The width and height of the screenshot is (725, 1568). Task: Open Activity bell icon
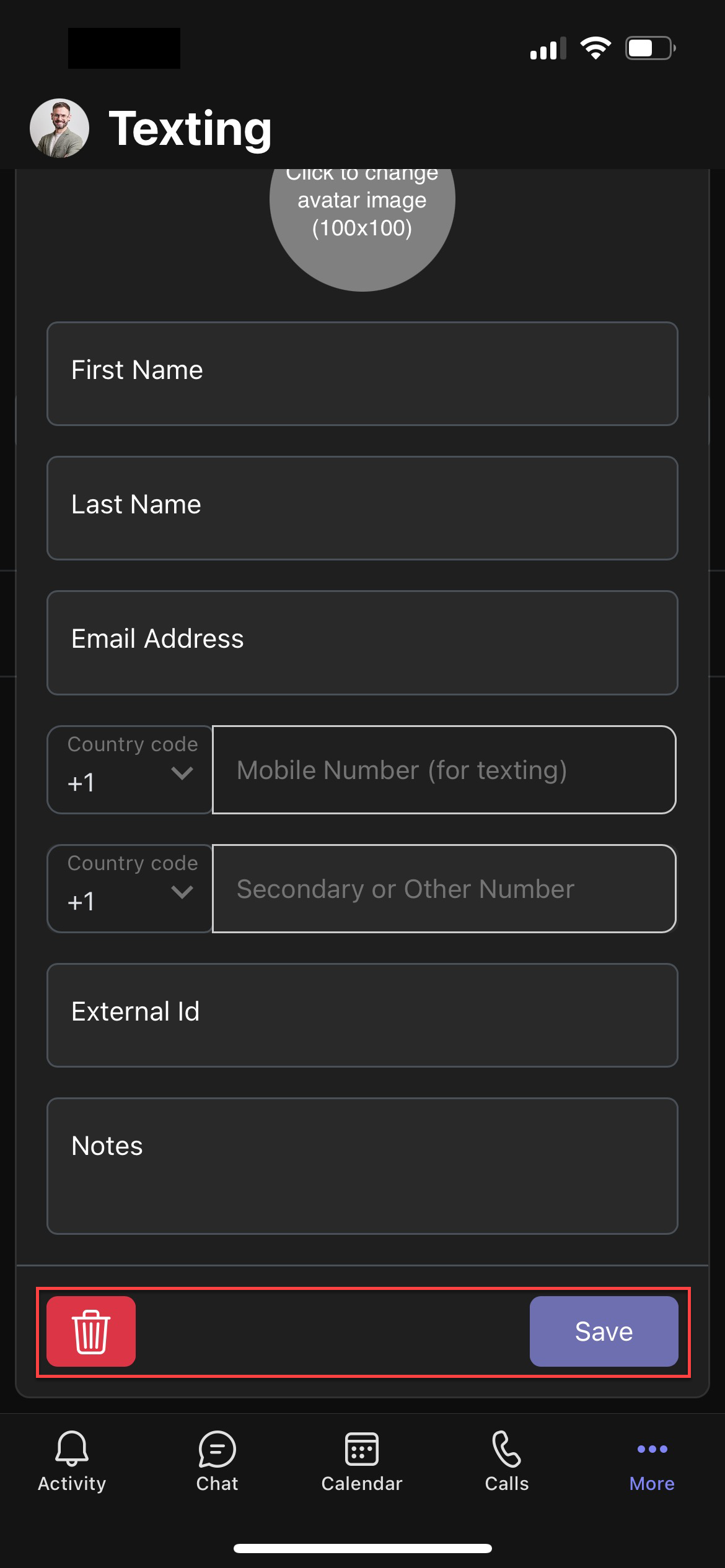tap(72, 1449)
